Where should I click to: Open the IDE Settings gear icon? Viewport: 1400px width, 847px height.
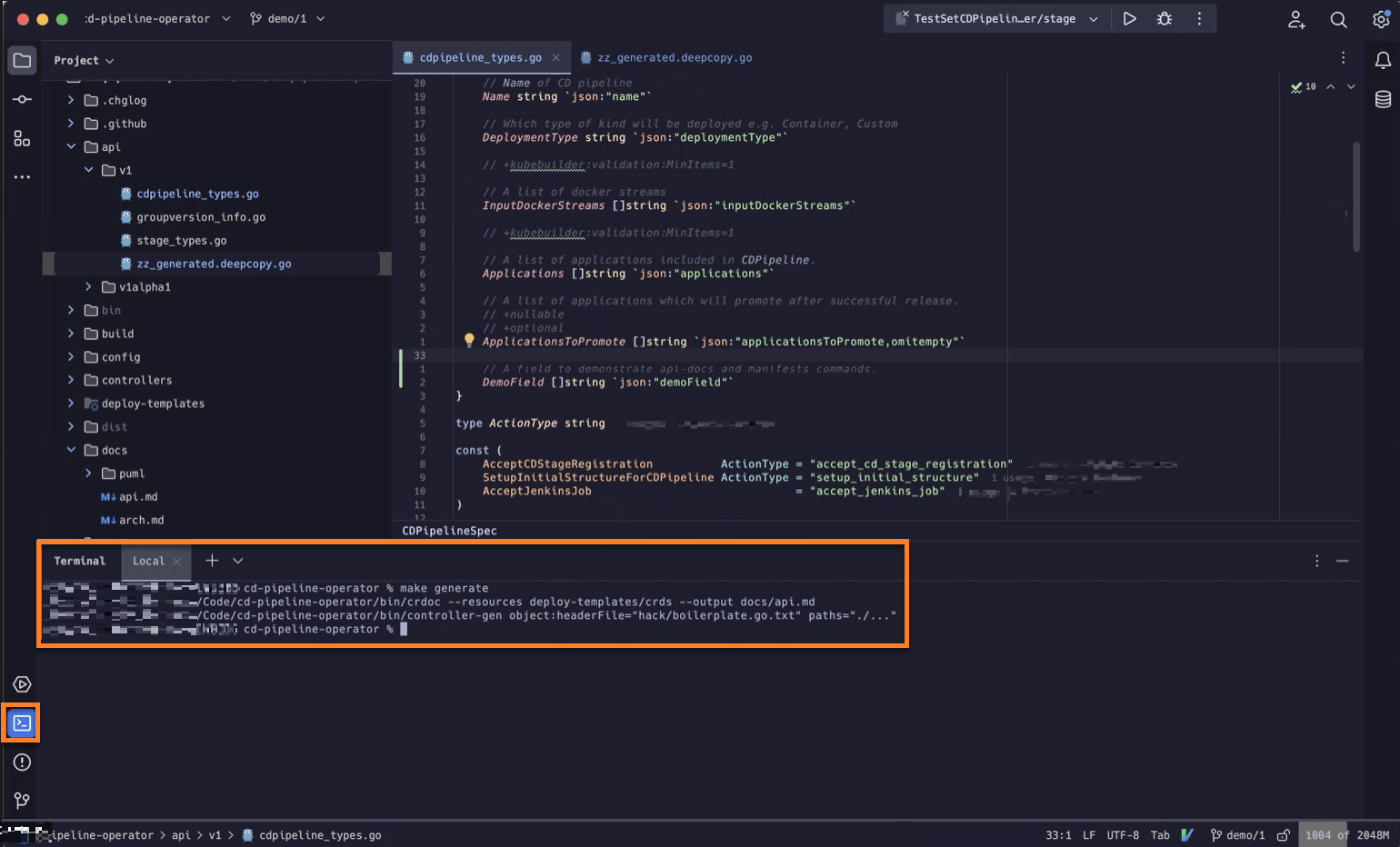click(1381, 19)
